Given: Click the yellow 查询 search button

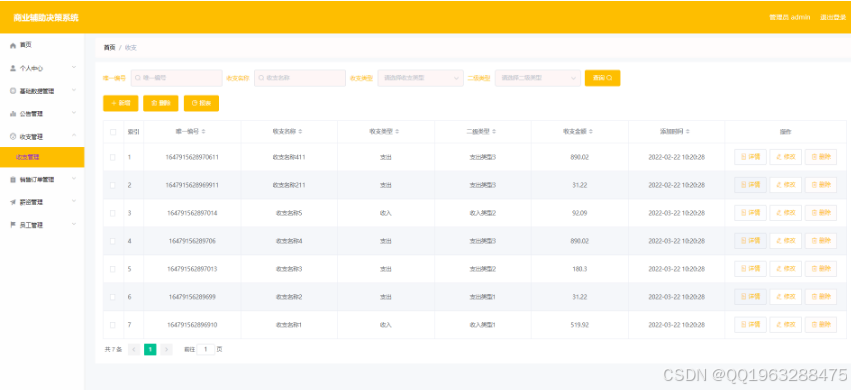Looking at the screenshot, I should (x=602, y=78).
